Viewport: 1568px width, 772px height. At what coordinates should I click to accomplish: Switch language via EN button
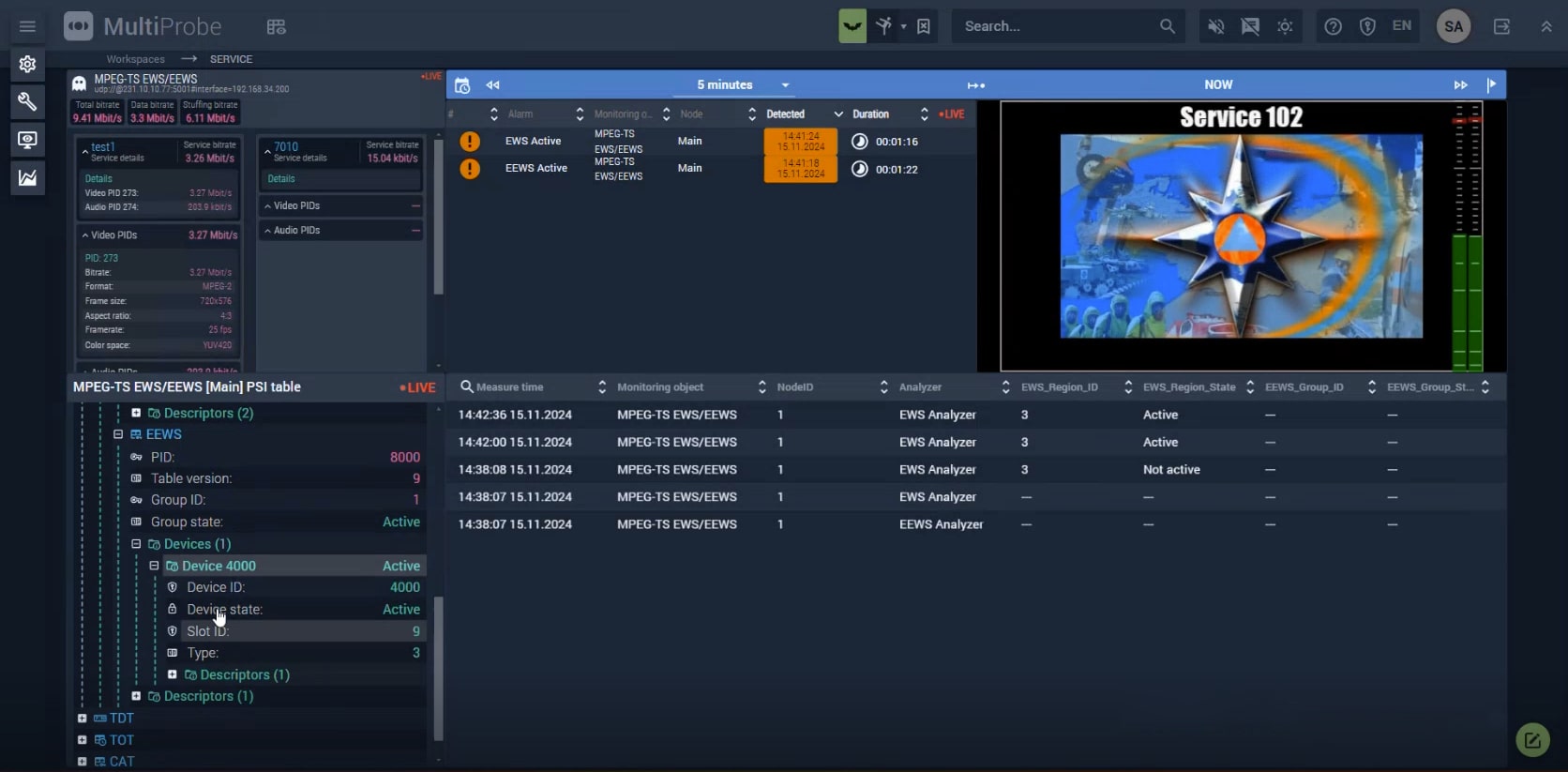[1402, 25]
